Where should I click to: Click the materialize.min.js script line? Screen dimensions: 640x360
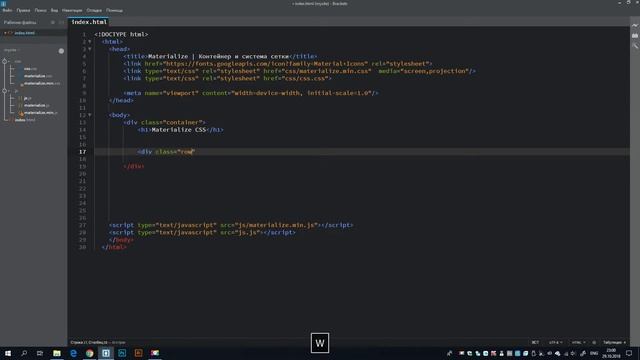pyautogui.click(x=231, y=225)
